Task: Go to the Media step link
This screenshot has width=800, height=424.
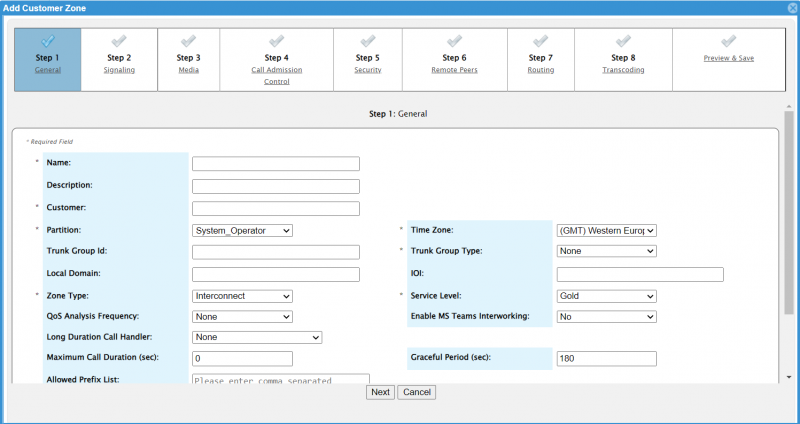Action: pyautogui.click(x=188, y=70)
